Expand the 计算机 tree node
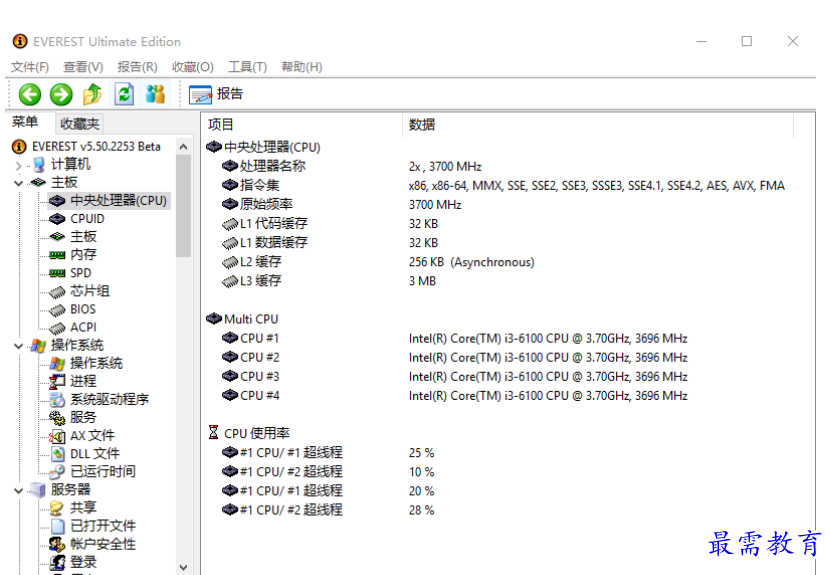The height and width of the screenshot is (575, 830). [19, 165]
